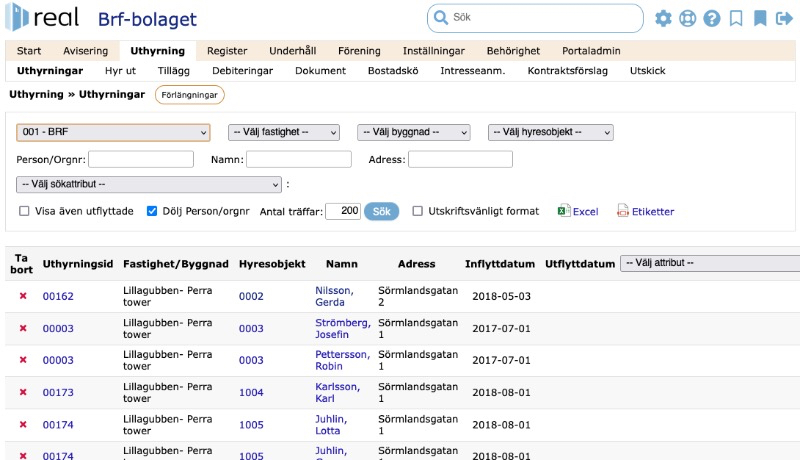Image resolution: width=800 pixels, height=460 pixels.
Task: Open Välj byggnad dropdown
Action: (x=414, y=132)
